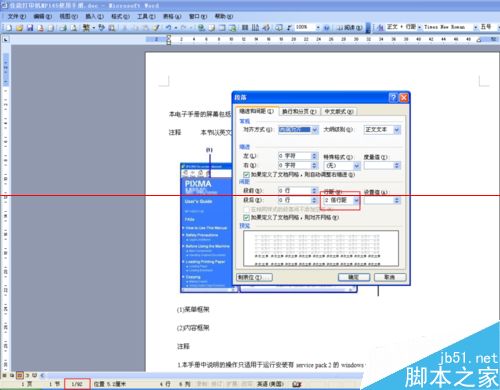Open the 行距 line spacing dropdown

coord(356,200)
